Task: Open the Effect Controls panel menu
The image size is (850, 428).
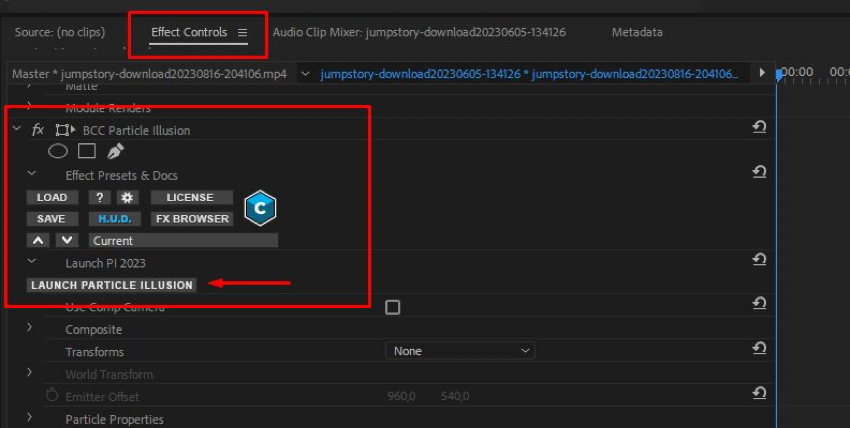Action: tap(242, 33)
